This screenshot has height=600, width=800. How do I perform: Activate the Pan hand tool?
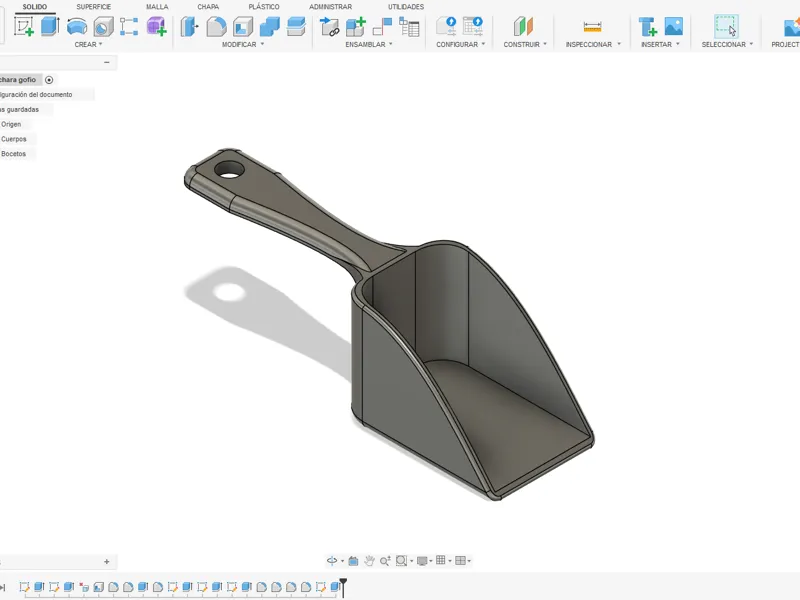pyautogui.click(x=369, y=561)
